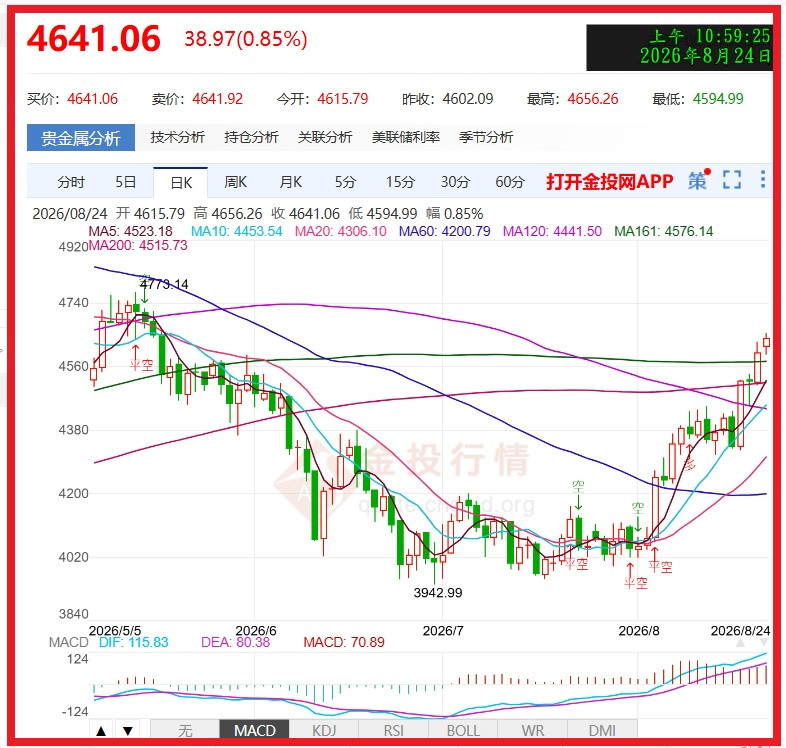The width and height of the screenshot is (786, 748).
Task: Select the MACD indicator button
Action: 255,730
